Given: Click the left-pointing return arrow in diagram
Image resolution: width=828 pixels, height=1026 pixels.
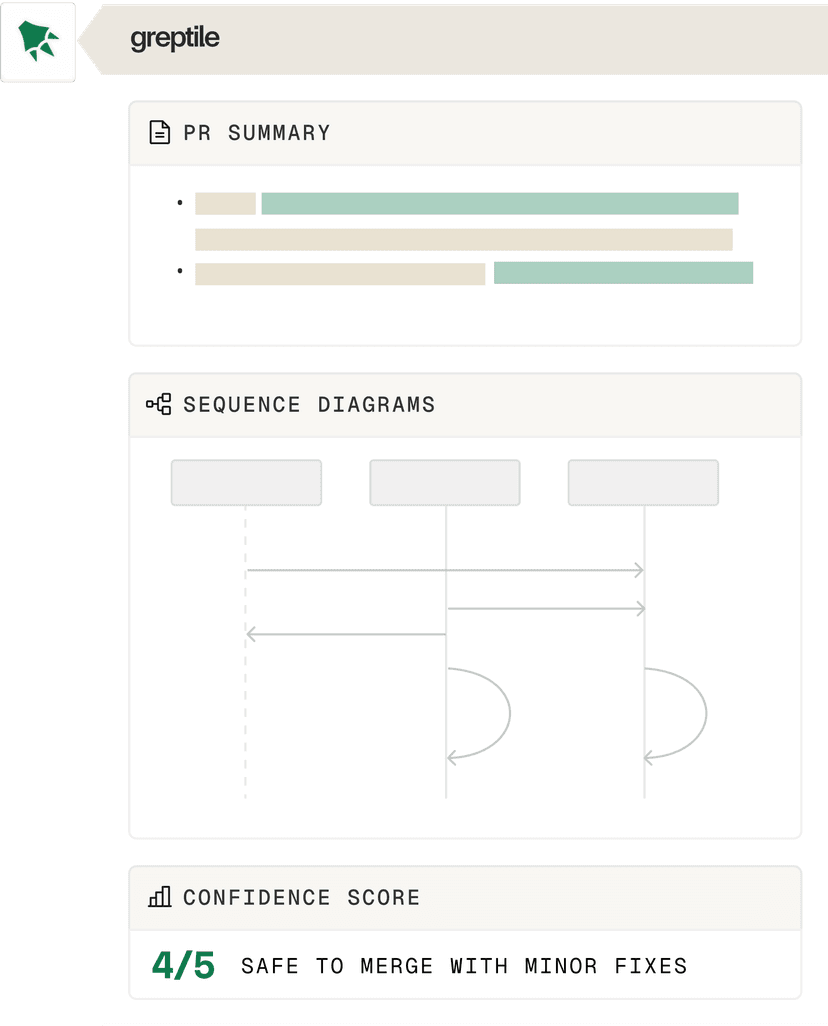Looking at the screenshot, I should [345, 634].
